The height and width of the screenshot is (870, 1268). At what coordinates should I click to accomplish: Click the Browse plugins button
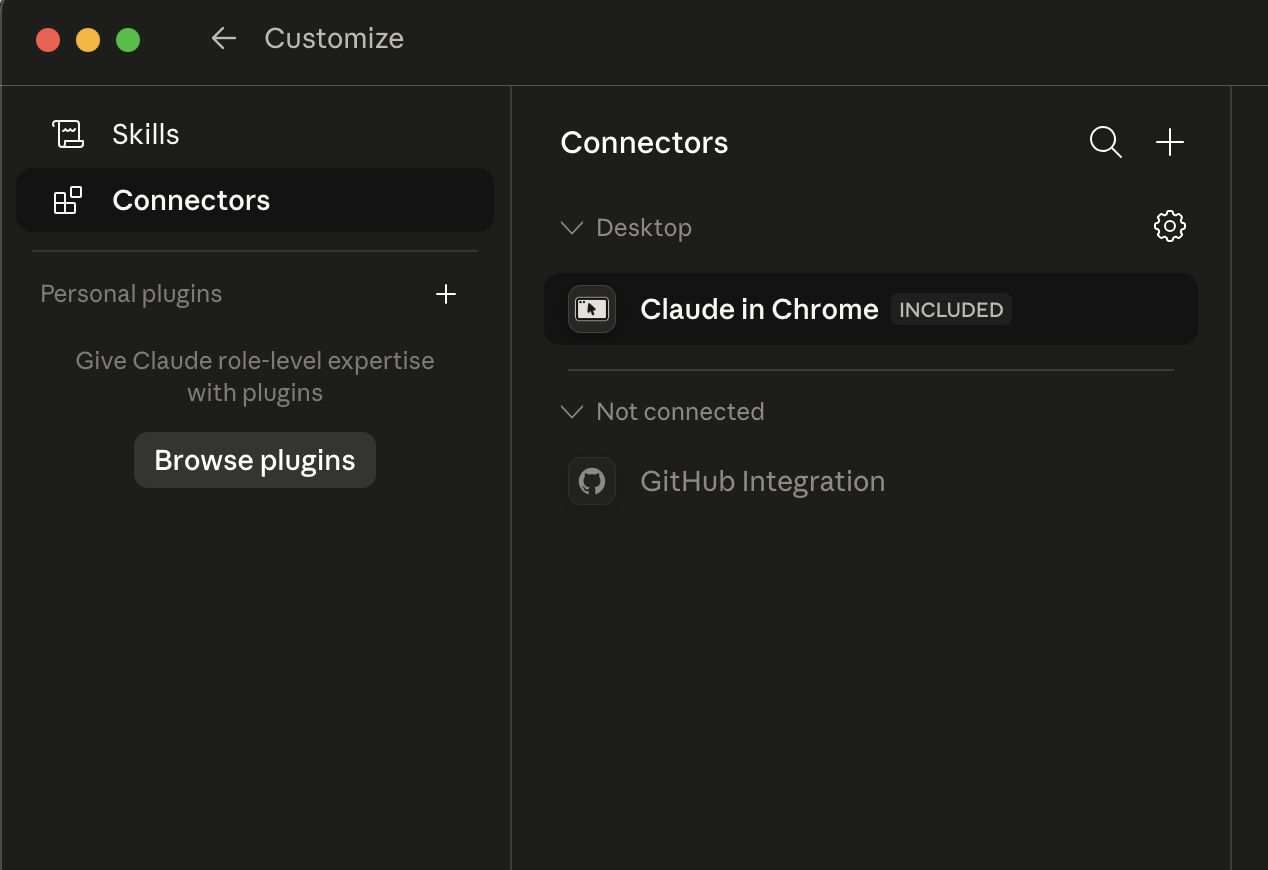pos(255,460)
